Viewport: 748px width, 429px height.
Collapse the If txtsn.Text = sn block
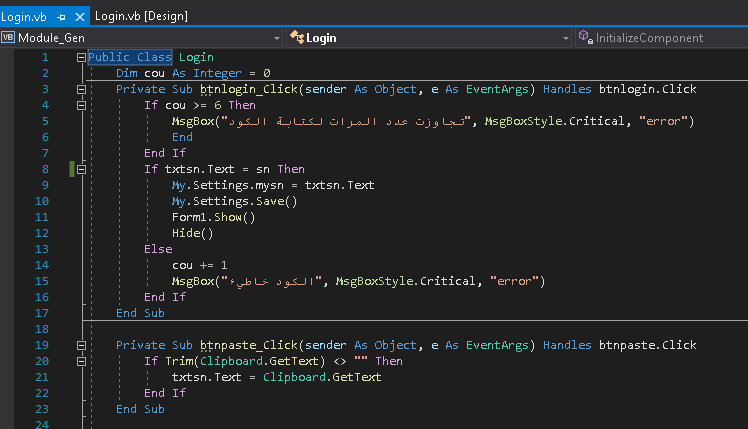point(81,169)
